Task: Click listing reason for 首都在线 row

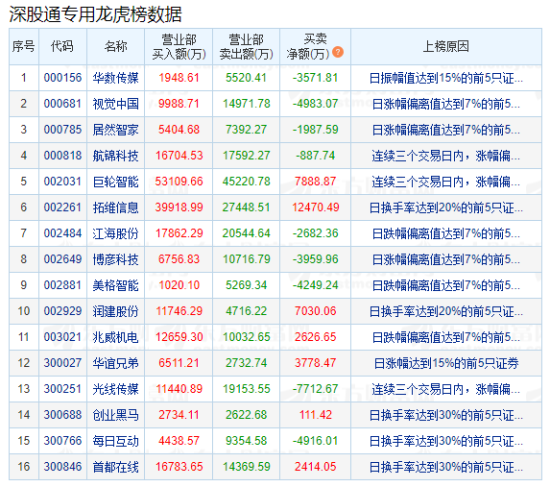Action: click(446, 467)
